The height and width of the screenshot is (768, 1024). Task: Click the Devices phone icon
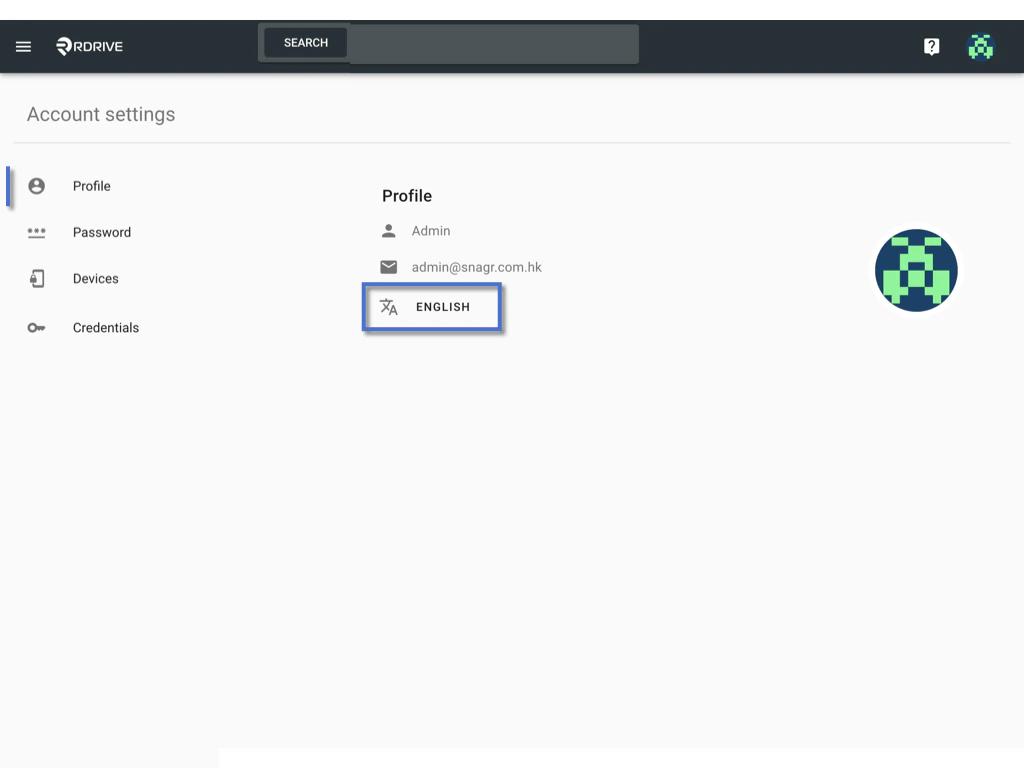point(37,278)
